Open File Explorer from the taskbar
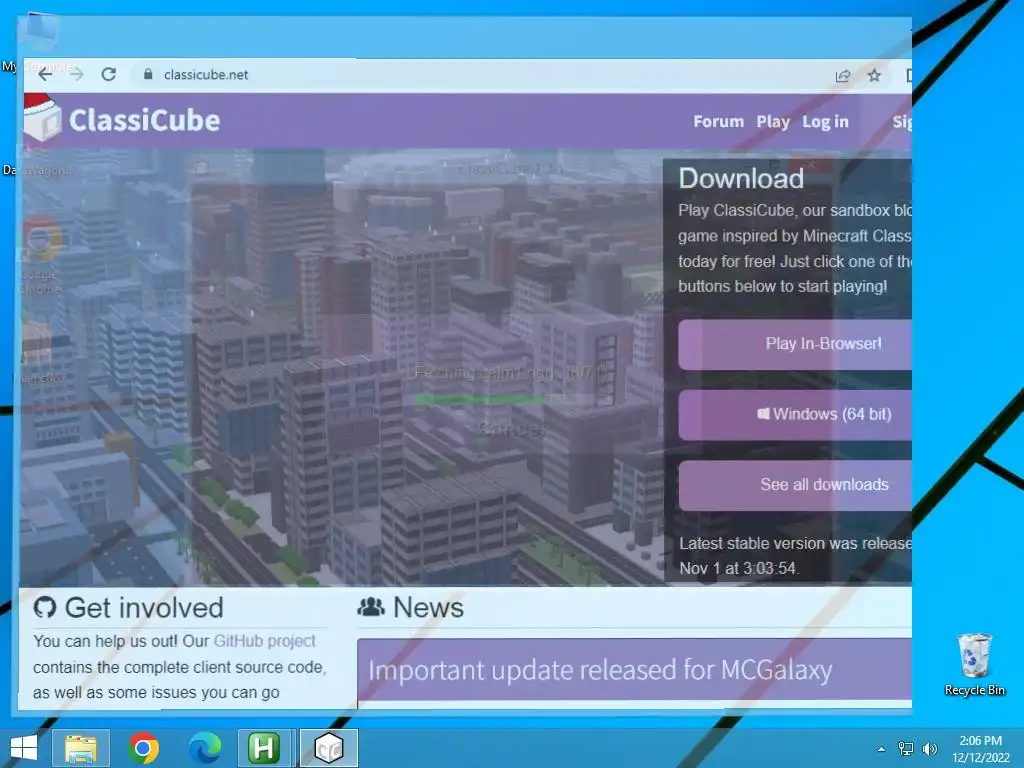The height and width of the screenshot is (768, 1024). pos(80,748)
